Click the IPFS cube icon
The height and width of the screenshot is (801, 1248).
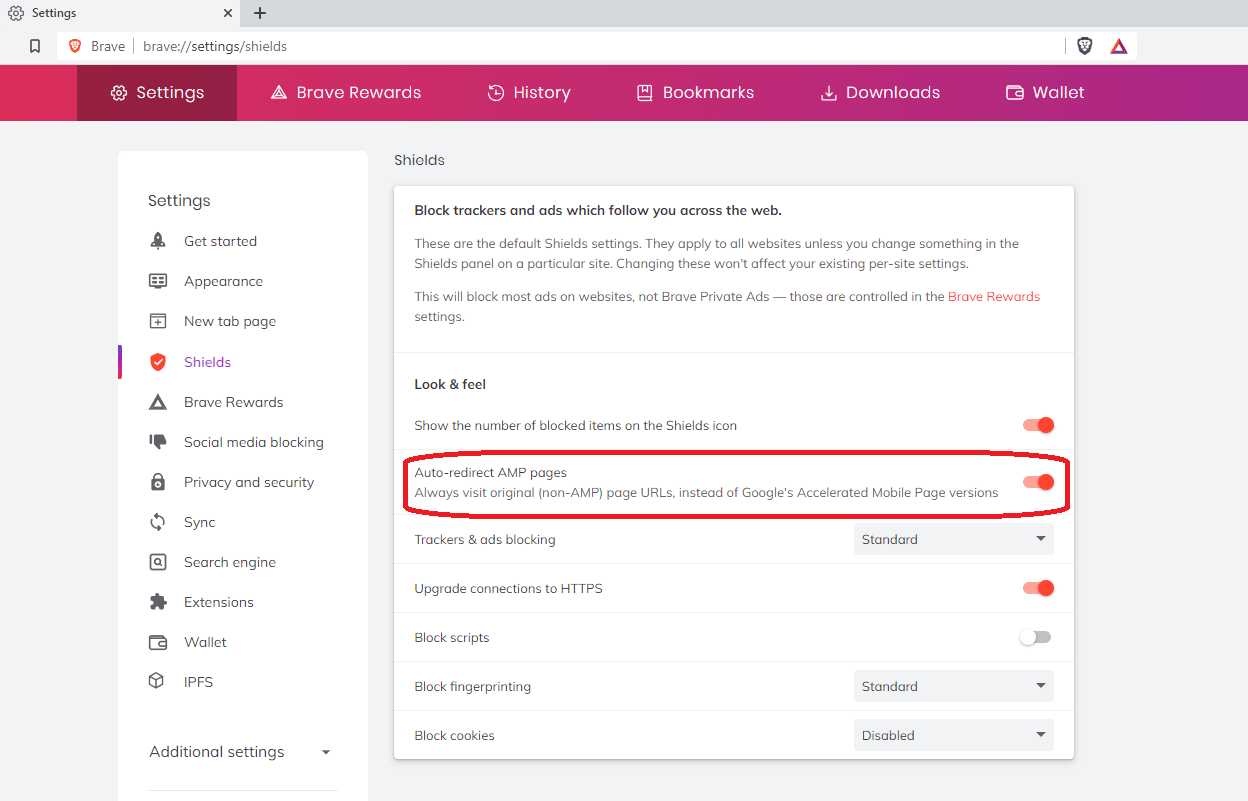click(157, 682)
